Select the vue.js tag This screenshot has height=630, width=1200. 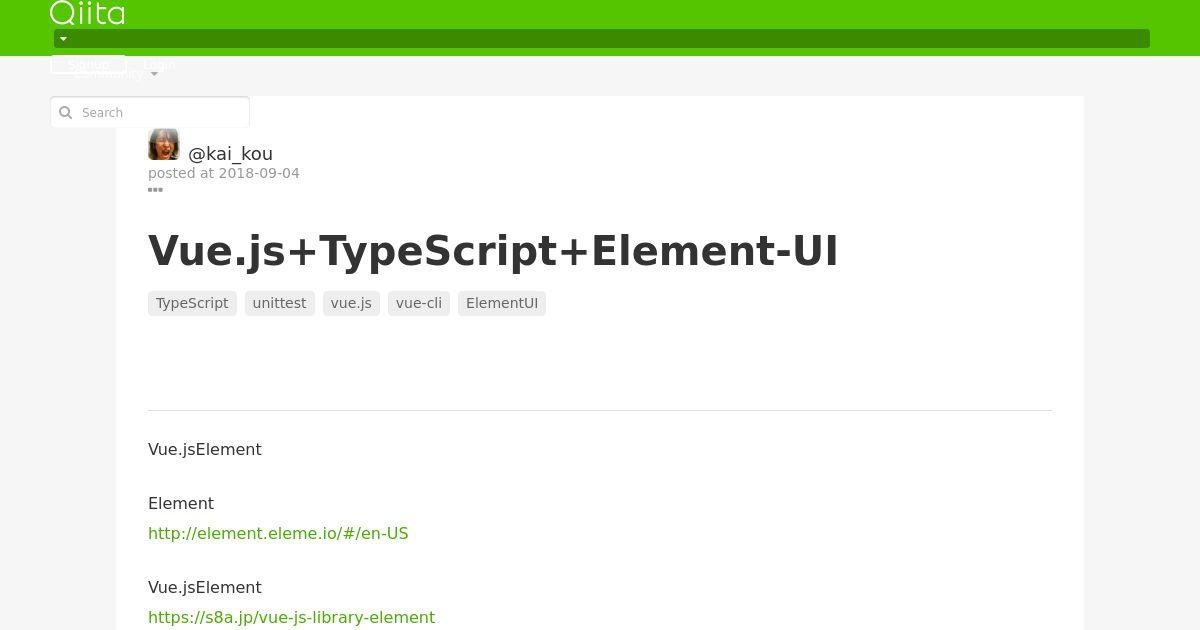[x=351, y=303]
